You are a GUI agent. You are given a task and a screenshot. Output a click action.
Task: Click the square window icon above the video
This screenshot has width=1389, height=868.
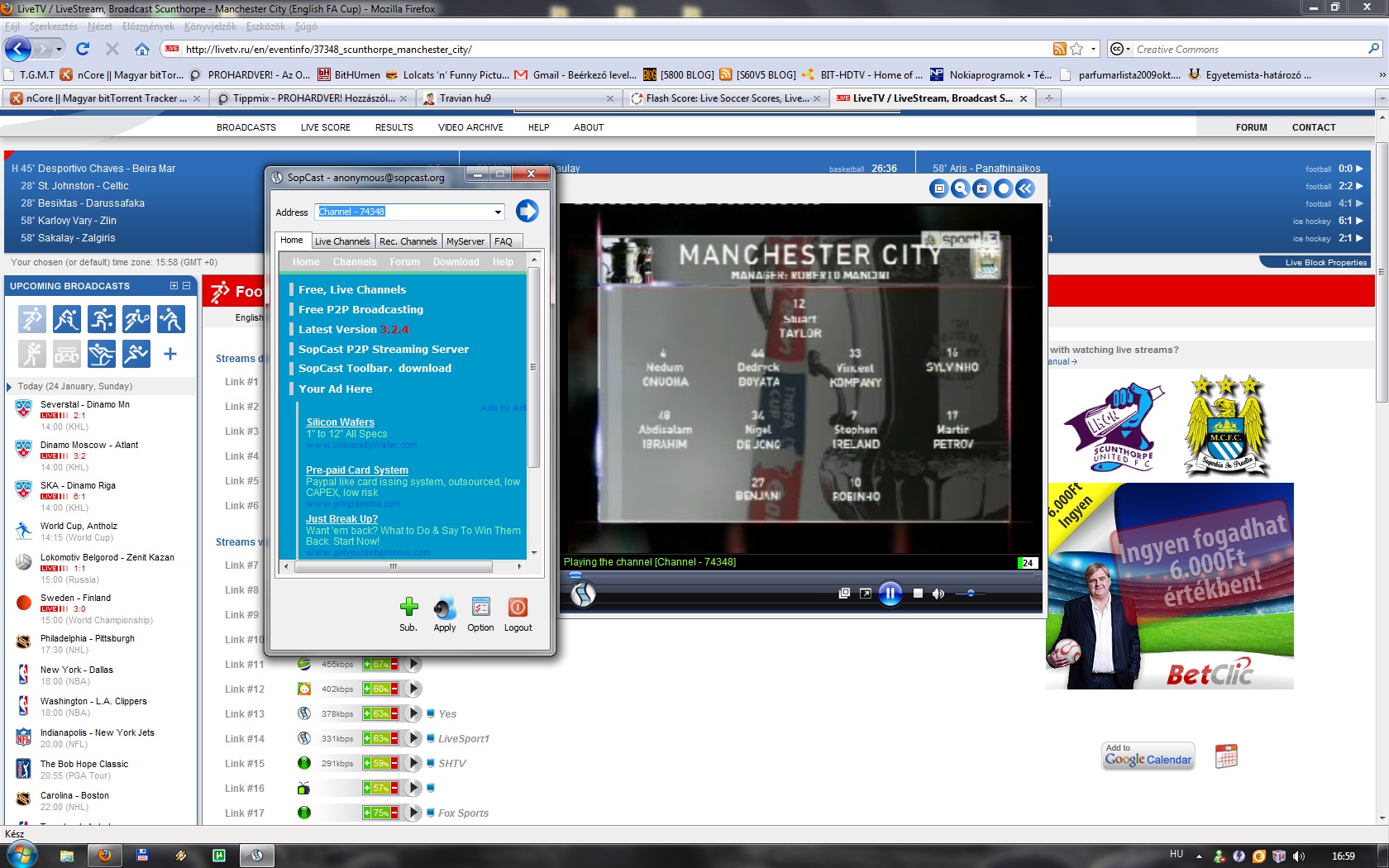(x=938, y=188)
